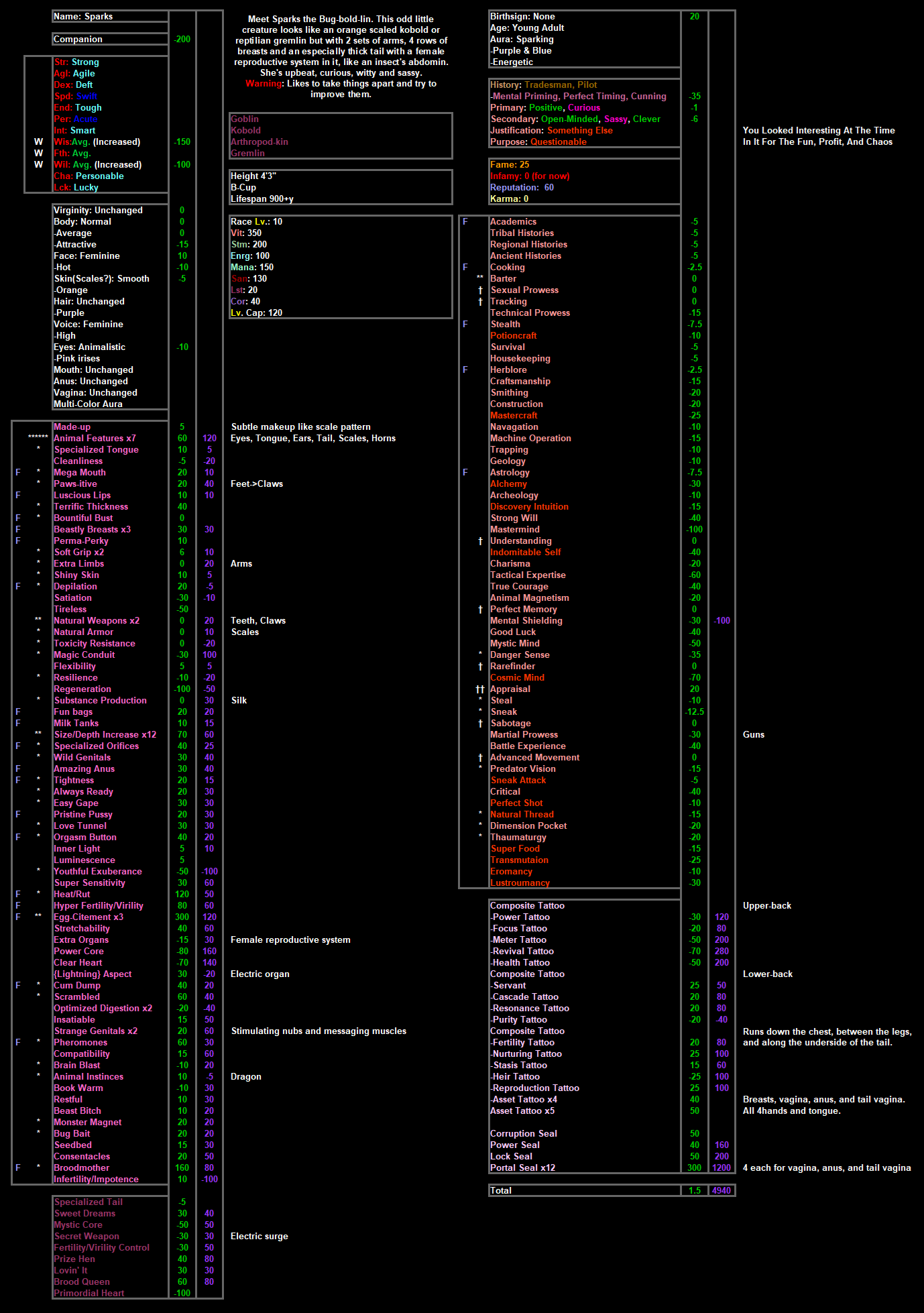The image size is (924, 1313).
Task: Select the 'Barter' skill row
Action: click(x=503, y=278)
